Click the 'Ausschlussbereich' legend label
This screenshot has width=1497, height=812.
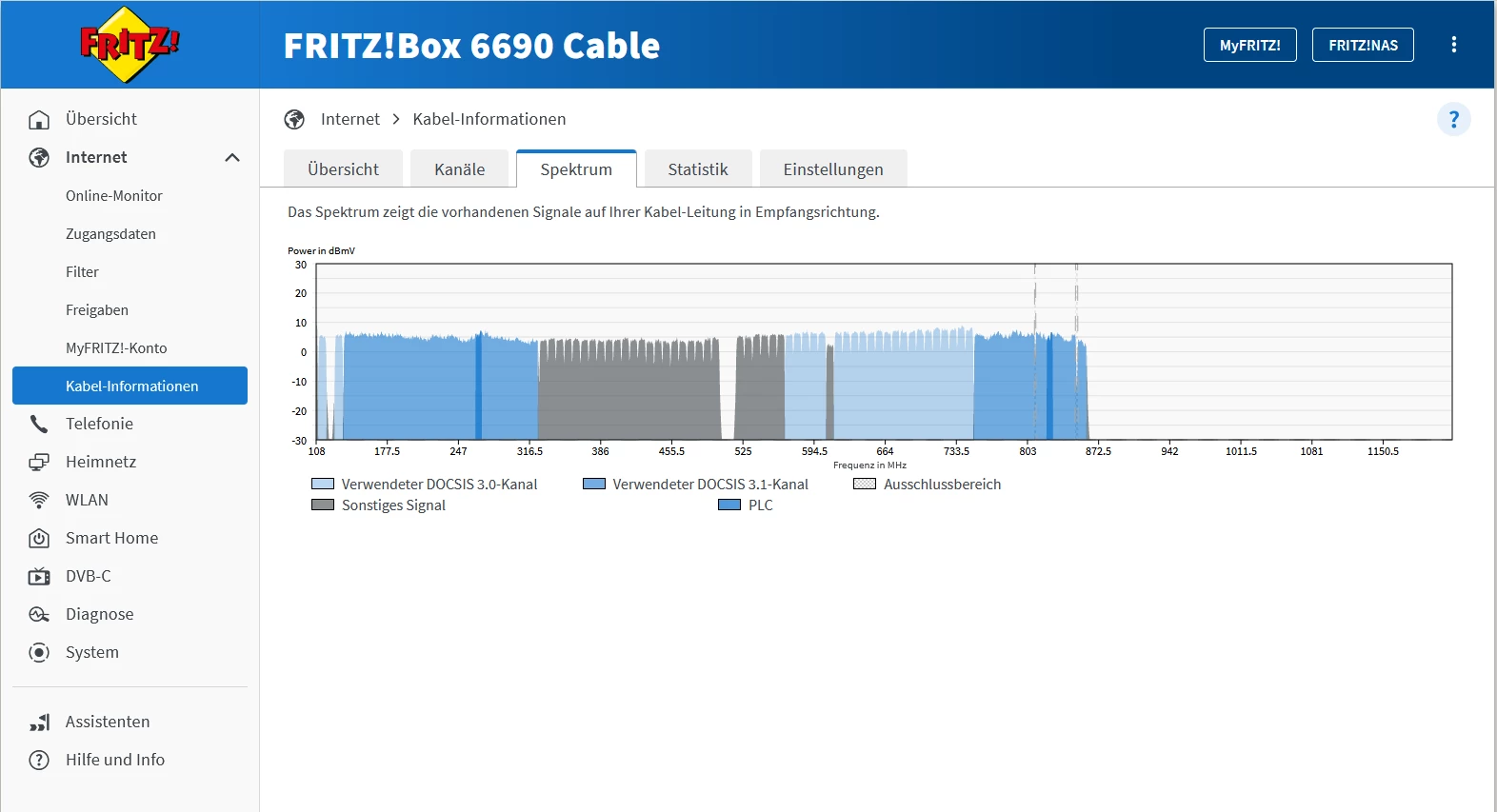pos(942,484)
